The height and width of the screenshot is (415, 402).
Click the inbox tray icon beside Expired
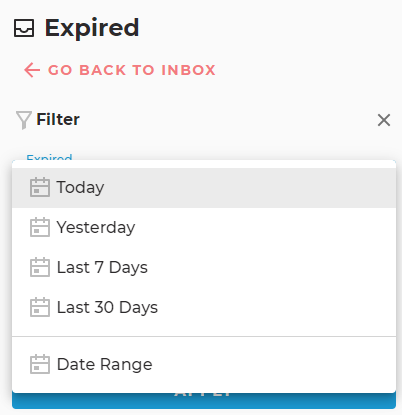point(24,28)
